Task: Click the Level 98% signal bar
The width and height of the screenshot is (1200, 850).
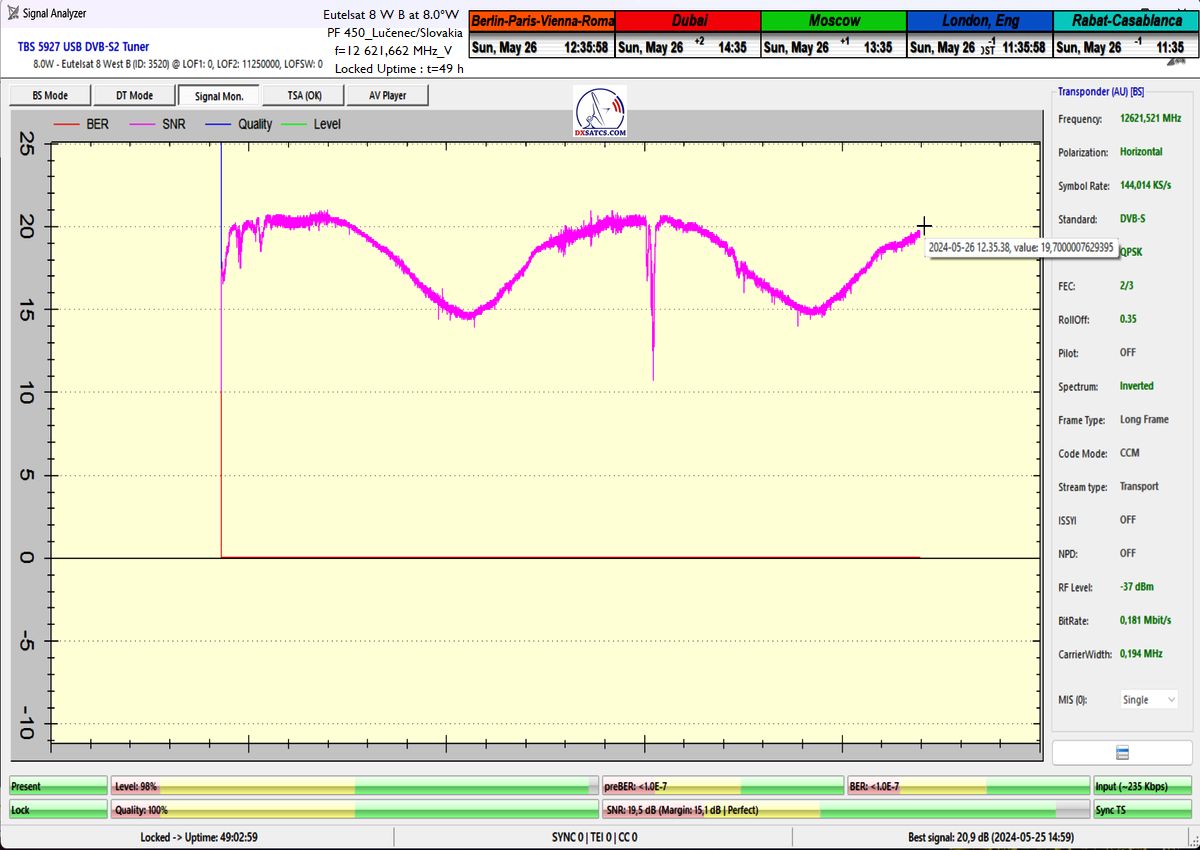Action: (354, 787)
